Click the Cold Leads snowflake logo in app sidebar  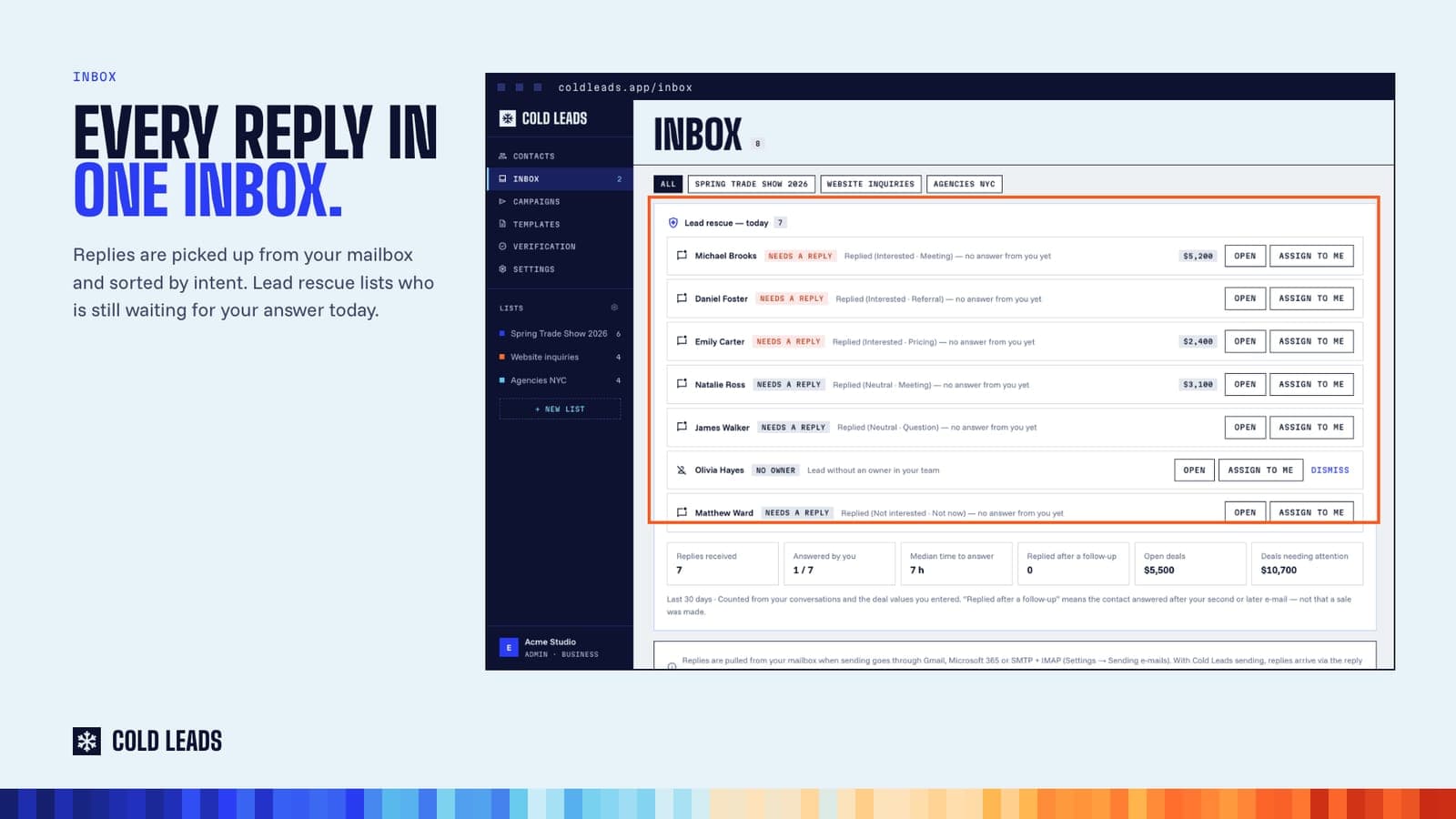[508, 118]
